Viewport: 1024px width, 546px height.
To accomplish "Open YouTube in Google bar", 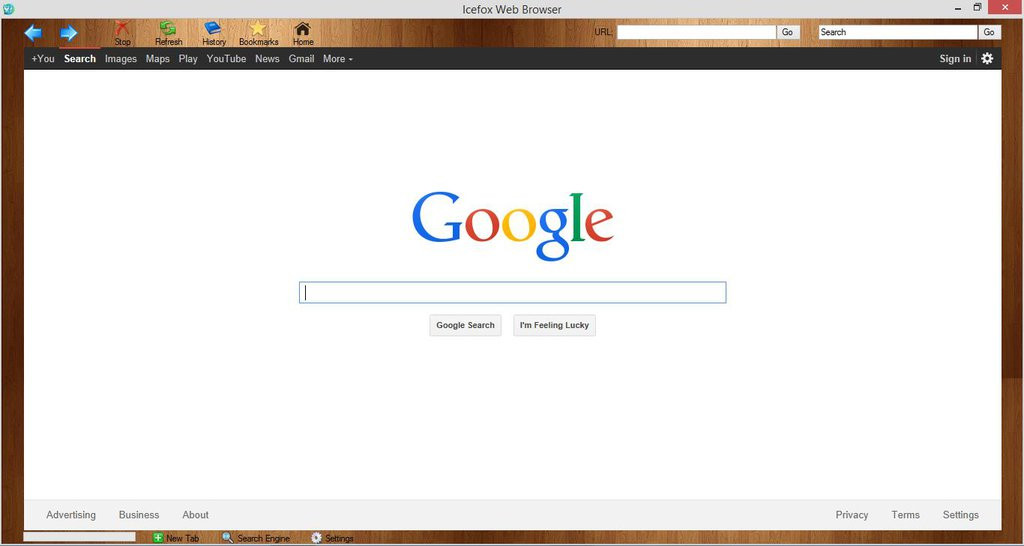I will pyautogui.click(x=226, y=59).
